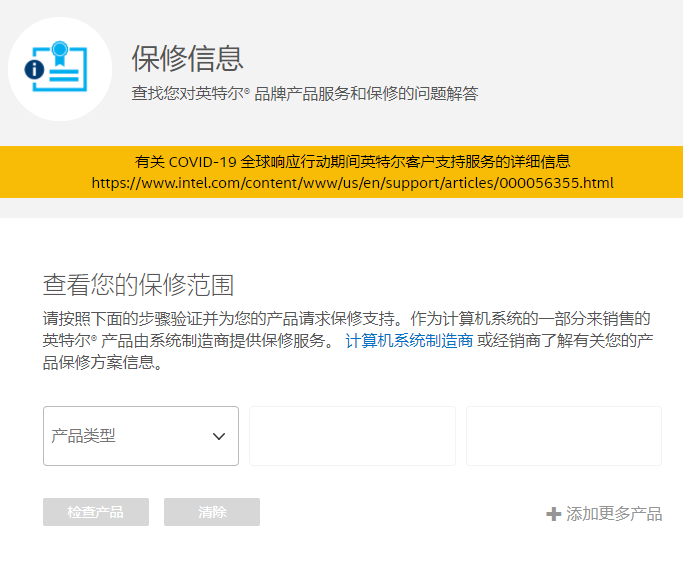Viewport: 683px width, 575px height.
Task: Click the 添加更多产品 text link
Action: point(613,514)
